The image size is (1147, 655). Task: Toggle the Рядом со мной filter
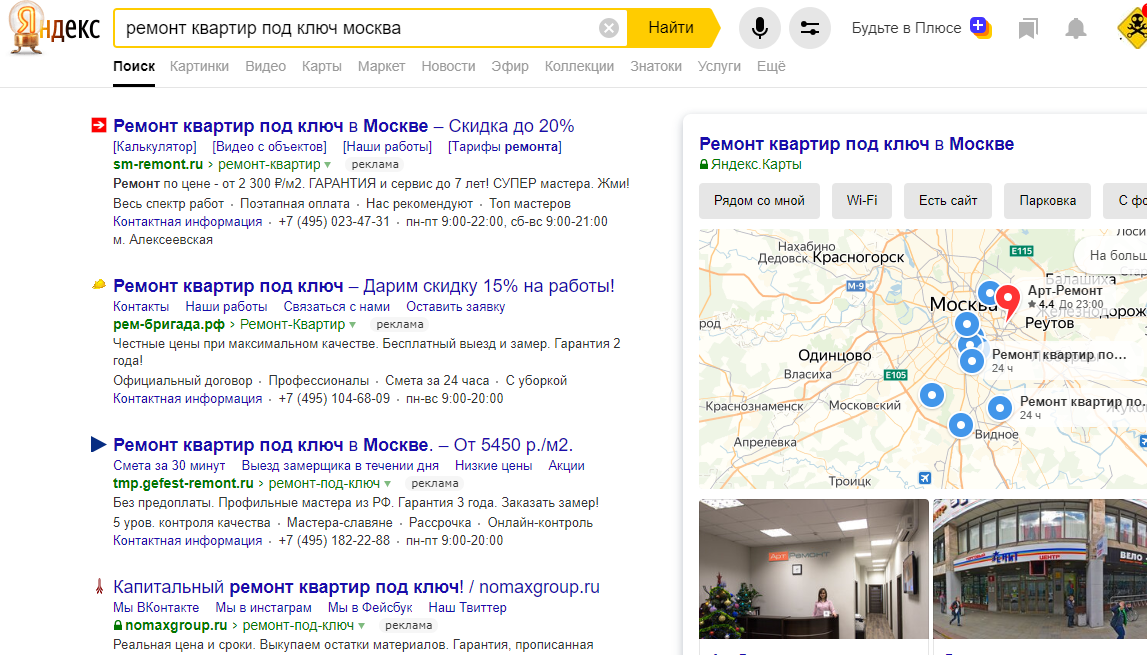pyautogui.click(x=759, y=201)
